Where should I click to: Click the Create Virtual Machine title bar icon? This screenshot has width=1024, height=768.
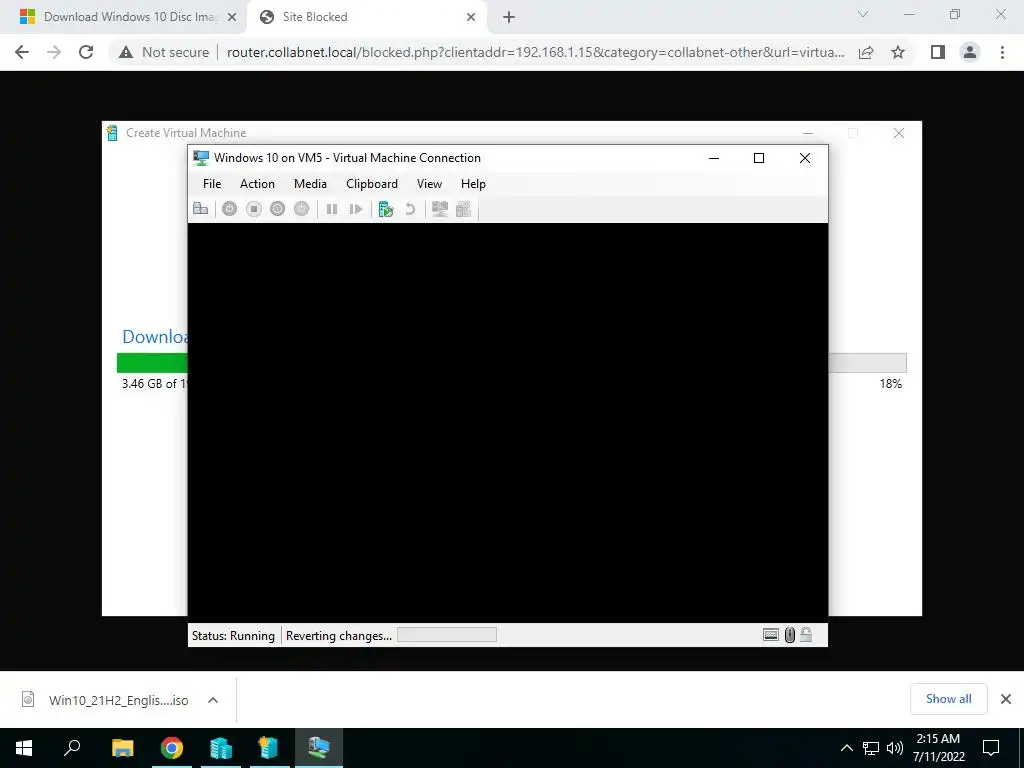click(x=112, y=133)
